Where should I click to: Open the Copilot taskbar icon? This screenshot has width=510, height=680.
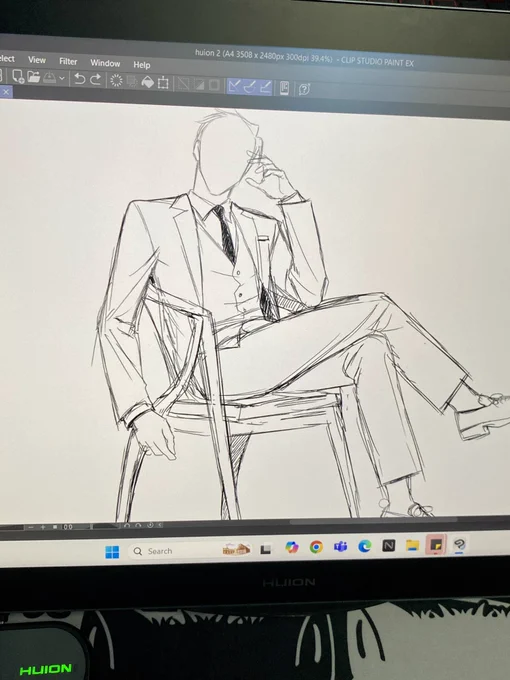[292, 547]
